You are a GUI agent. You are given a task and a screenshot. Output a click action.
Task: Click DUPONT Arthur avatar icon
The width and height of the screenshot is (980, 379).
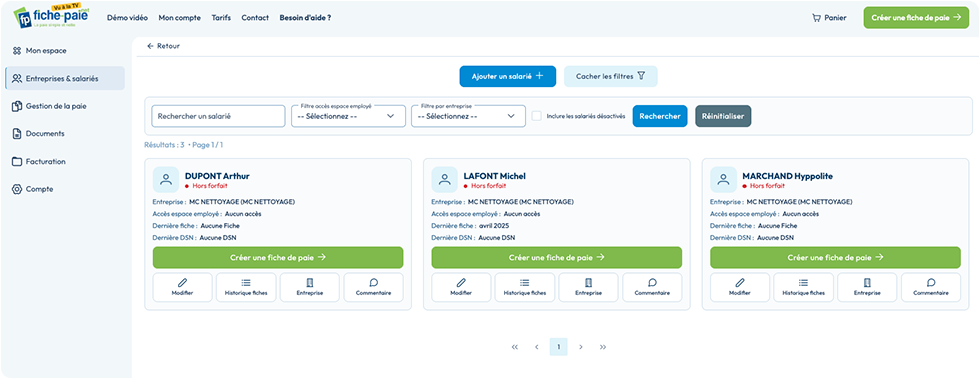point(166,179)
